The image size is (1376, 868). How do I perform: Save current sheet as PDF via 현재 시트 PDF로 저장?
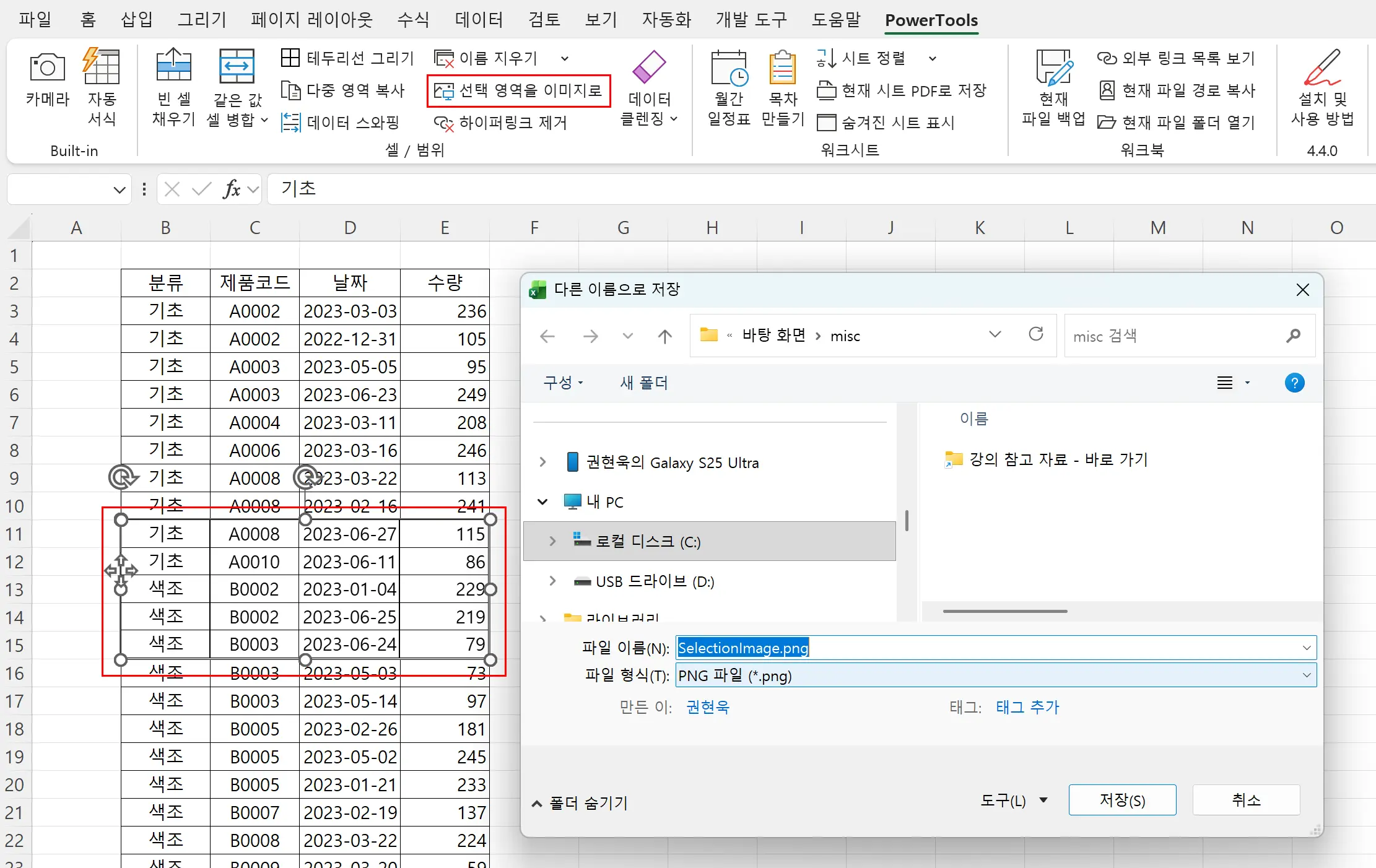point(903,90)
